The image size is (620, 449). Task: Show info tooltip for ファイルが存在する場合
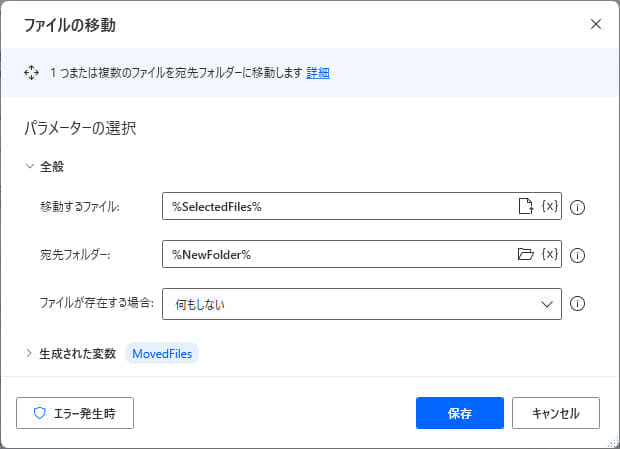coord(577,304)
